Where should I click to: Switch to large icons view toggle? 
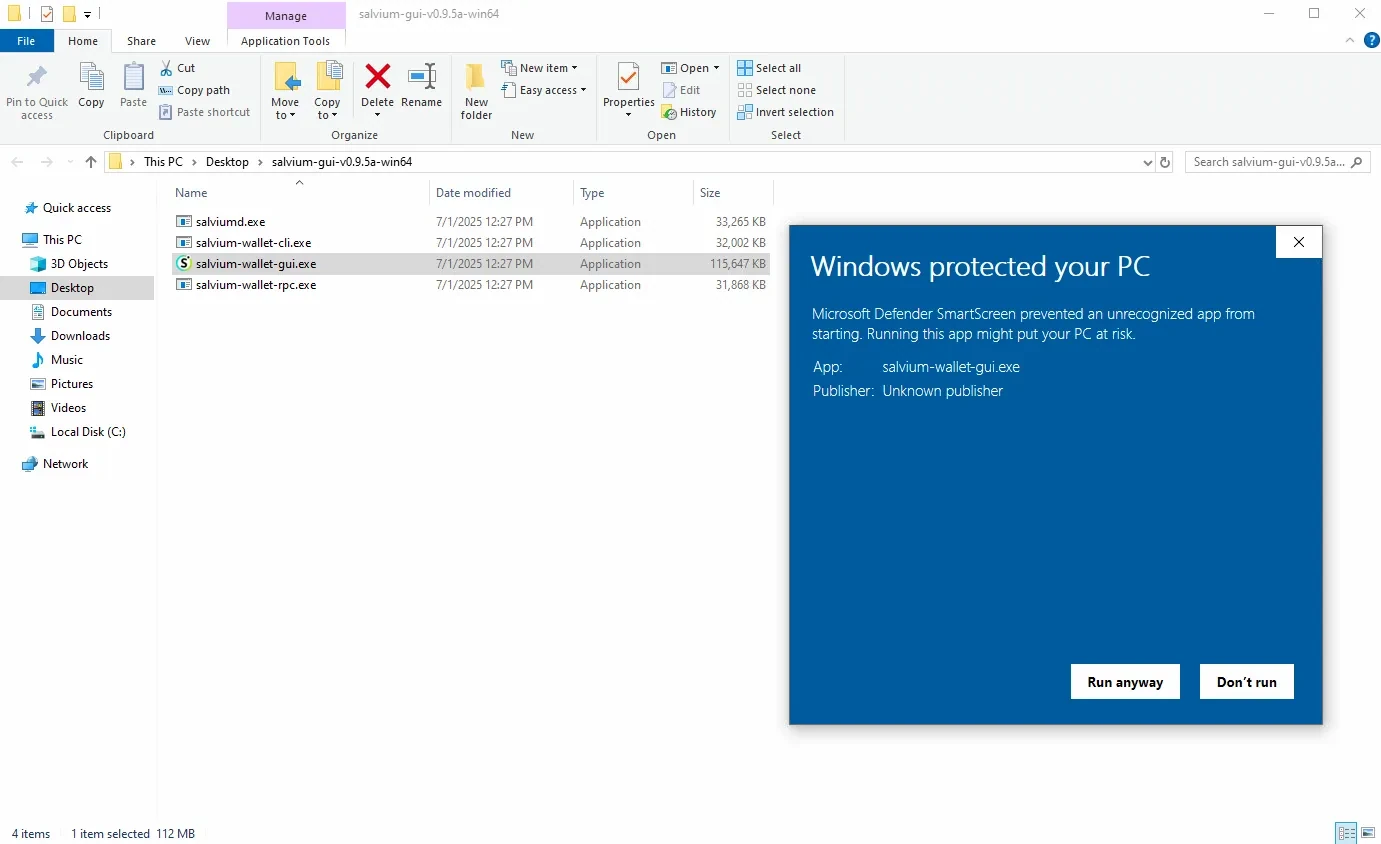(1368, 833)
